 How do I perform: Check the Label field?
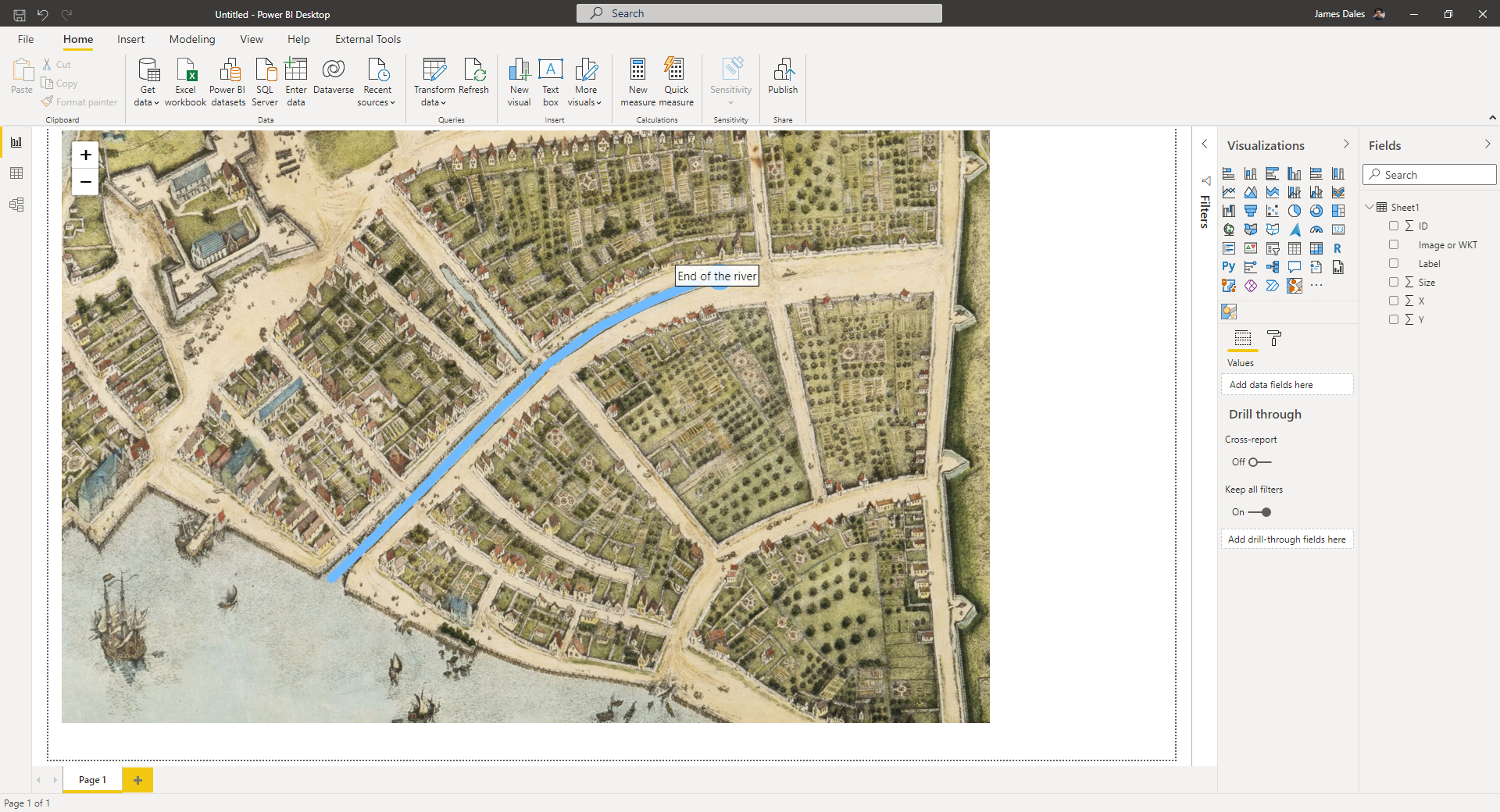point(1394,263)
